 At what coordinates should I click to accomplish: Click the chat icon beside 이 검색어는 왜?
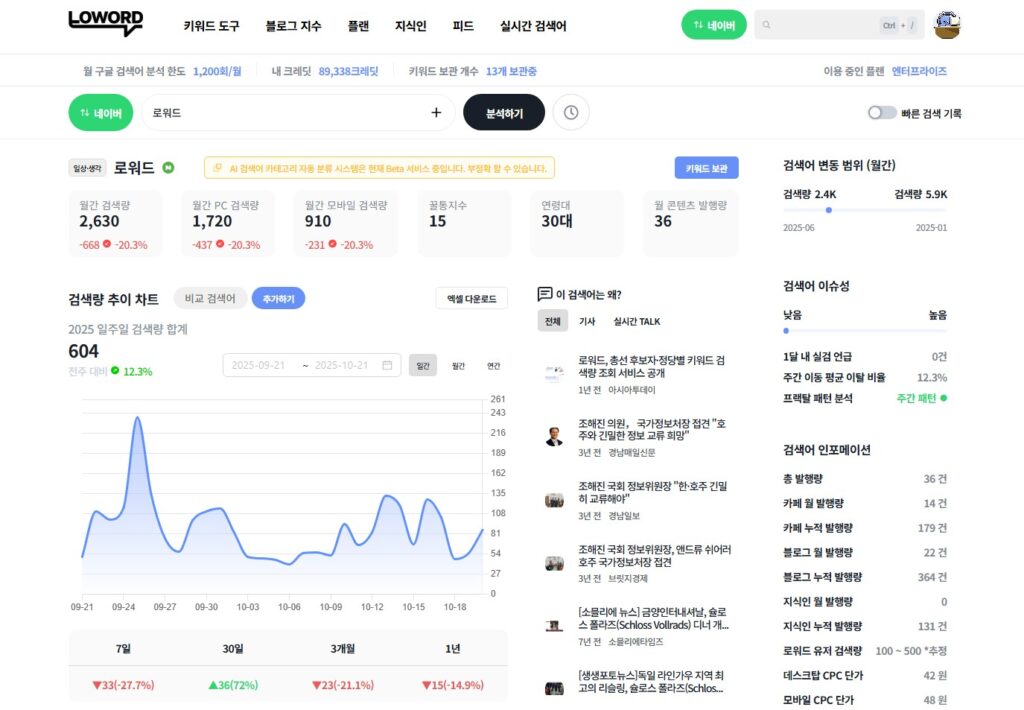(x=545, y=294)
